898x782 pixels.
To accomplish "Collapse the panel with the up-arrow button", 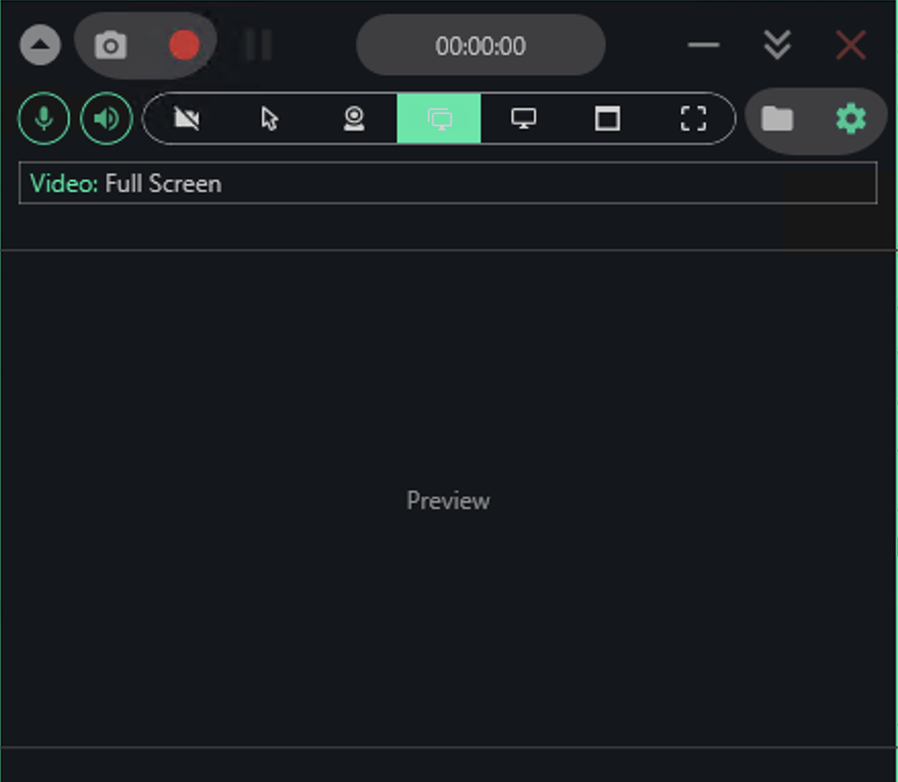I will click(40, 45).
